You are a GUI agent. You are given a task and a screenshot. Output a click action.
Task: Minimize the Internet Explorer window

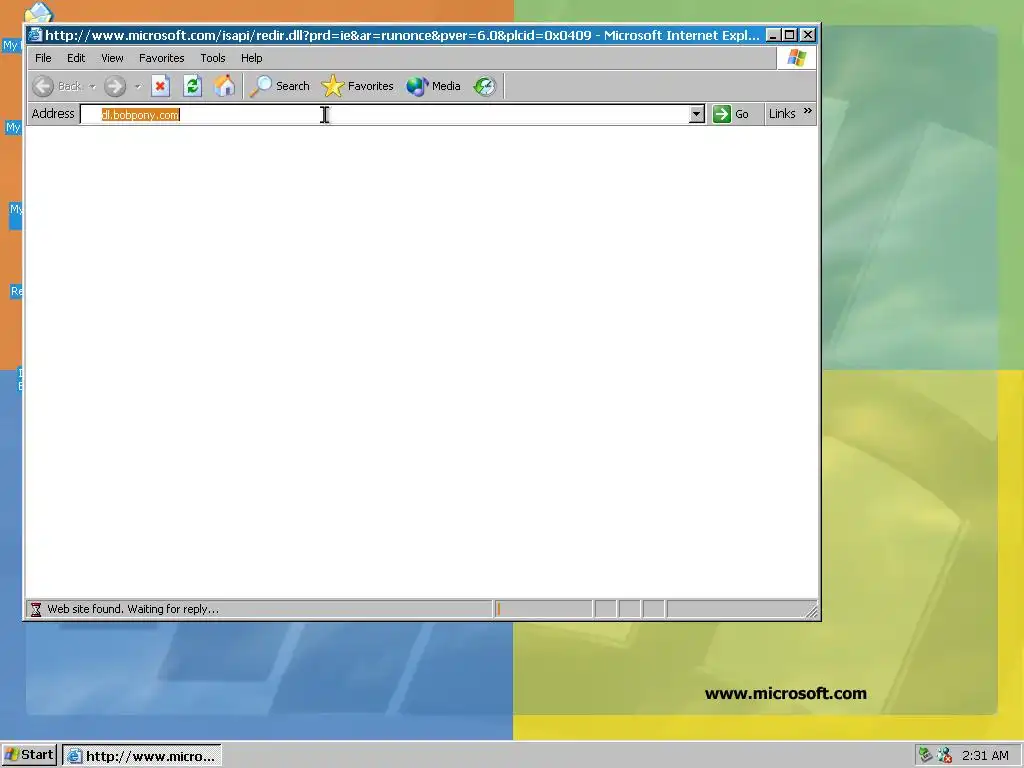pyautogui.click(x=773, y=35)
